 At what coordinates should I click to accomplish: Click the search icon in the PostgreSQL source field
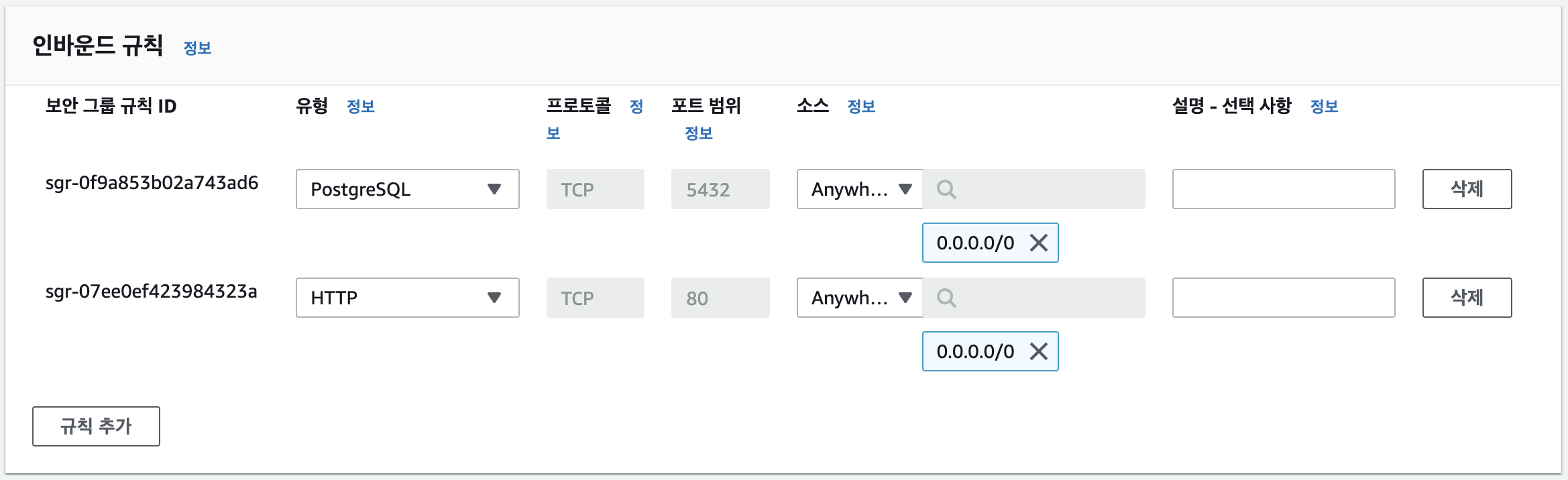[946, 190]
